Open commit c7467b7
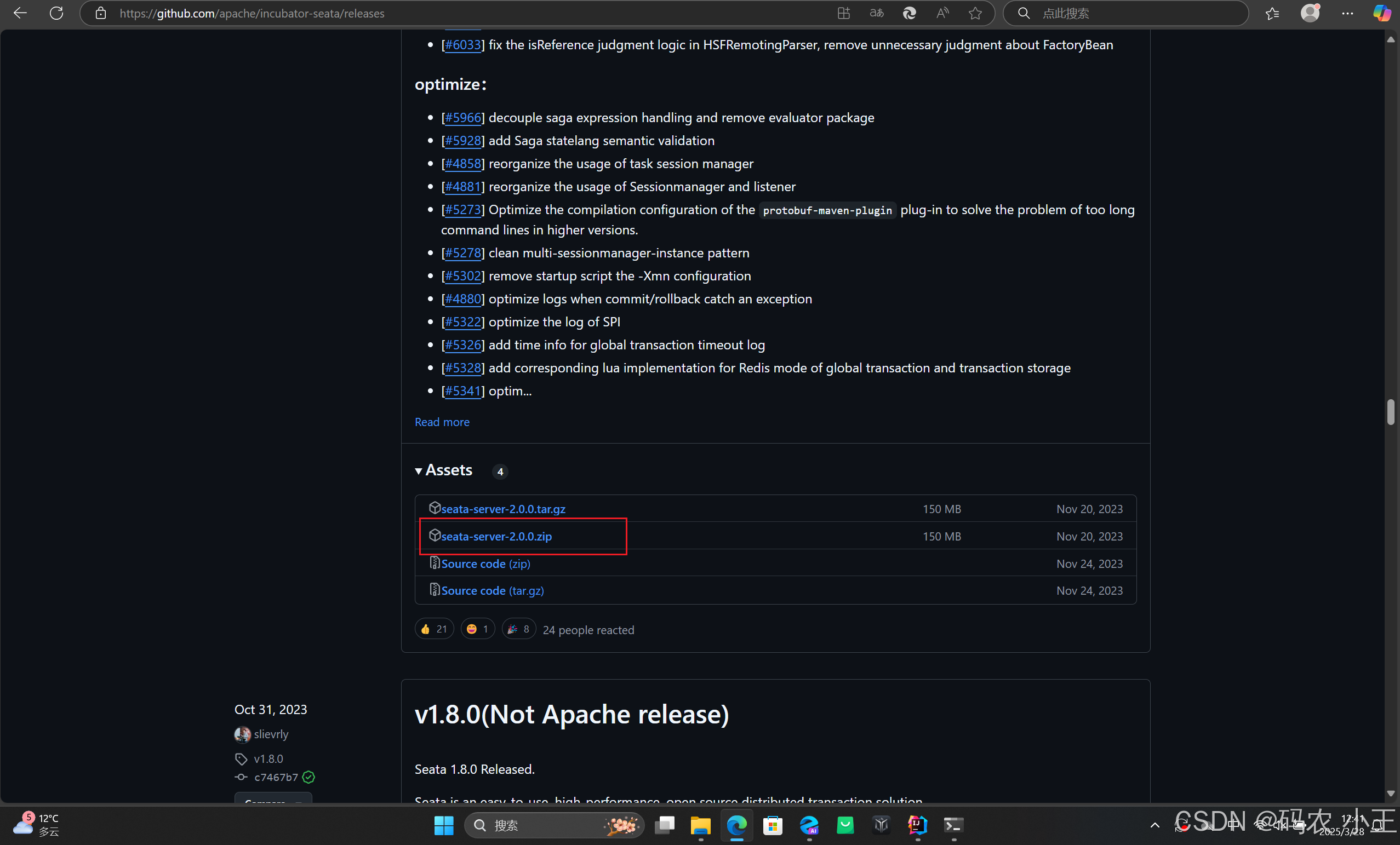This screenshot has height=845, width=1400. tap(276, 777)
